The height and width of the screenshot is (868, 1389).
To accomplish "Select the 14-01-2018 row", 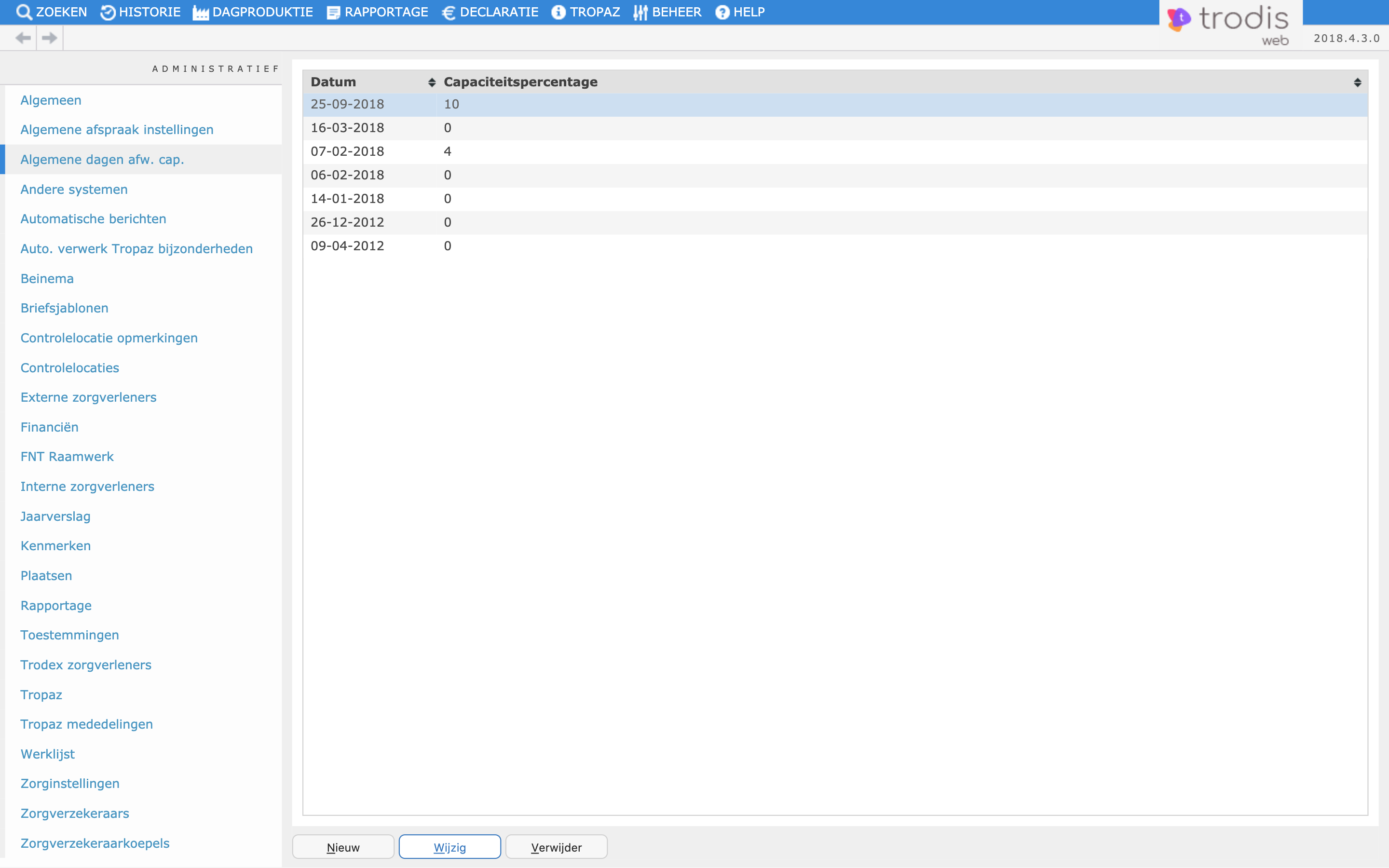I will coord(835,199).
